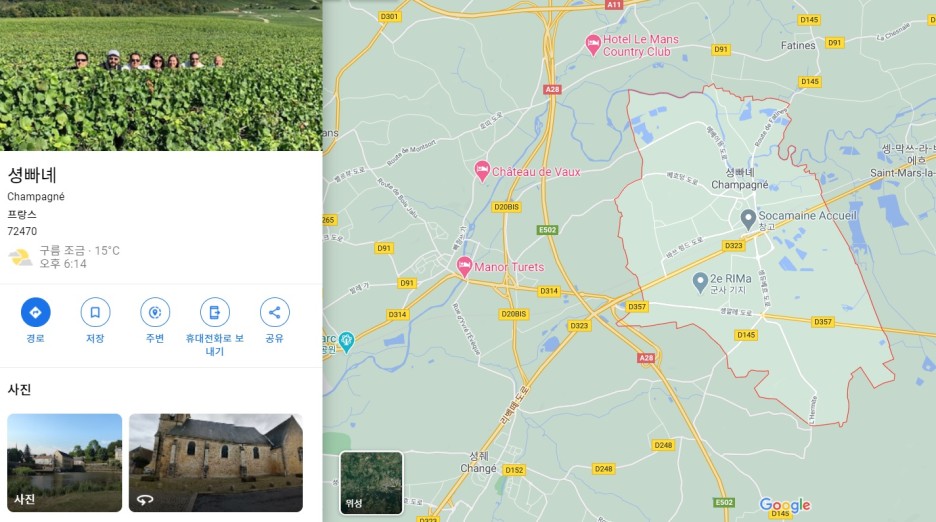The image size is (936, 522).
Task: Select the Hotel Le Mans Country Club marker
Action: [593, 45]
